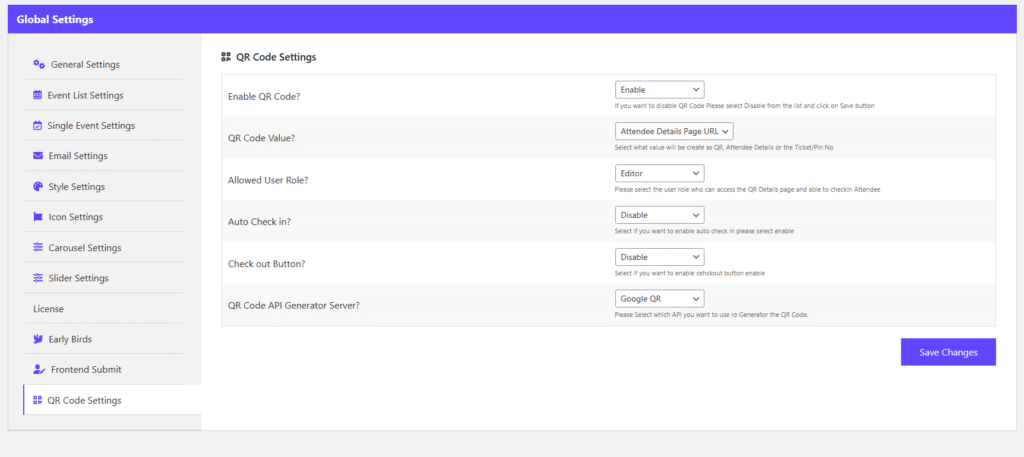Click the Early Birds bird icon

38,339
